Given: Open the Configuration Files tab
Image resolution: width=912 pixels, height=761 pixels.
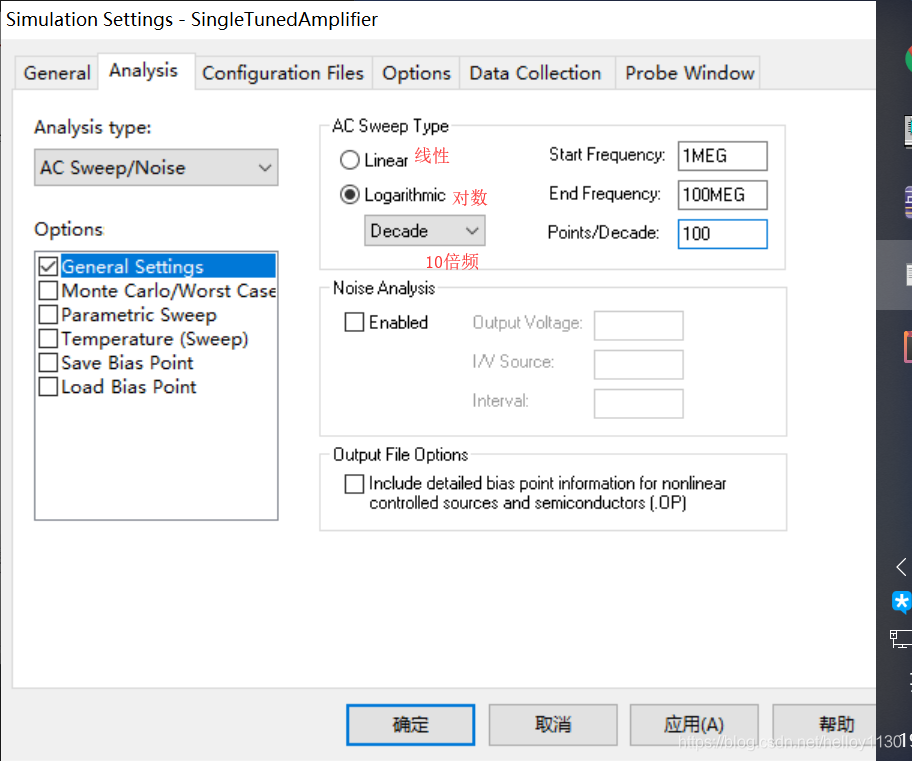Looking at the screenshot, I should (283, 73).
